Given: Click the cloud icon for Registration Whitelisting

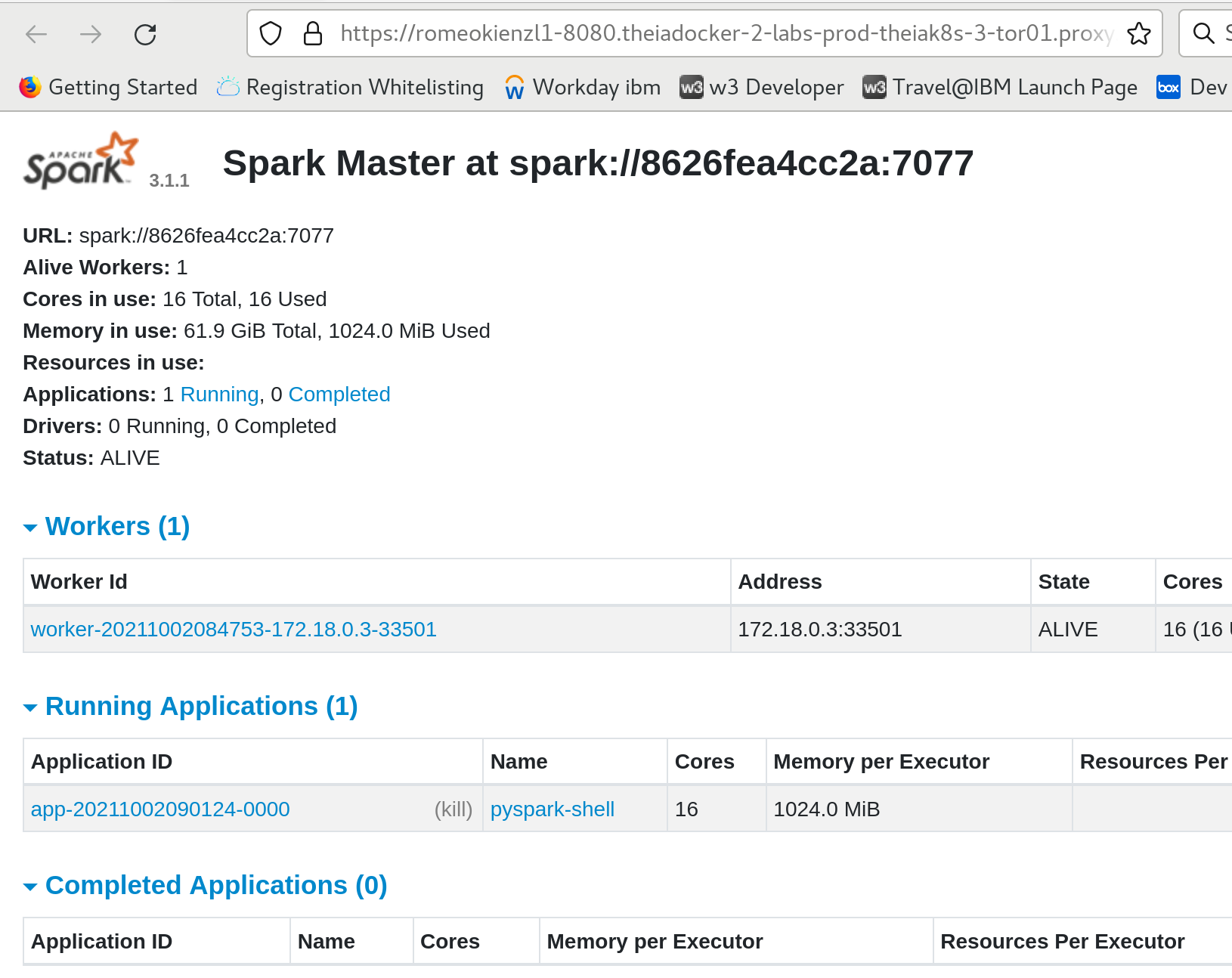Looking at the screenshot, I should coord(228,88).
